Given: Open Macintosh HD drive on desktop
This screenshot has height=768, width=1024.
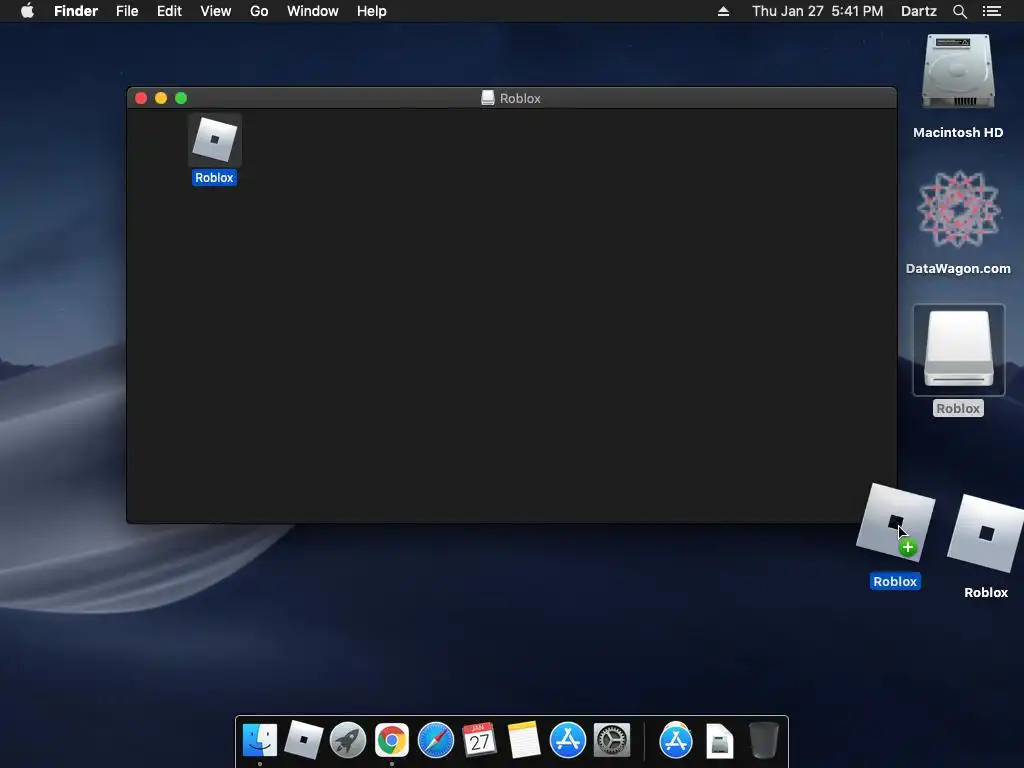Looking at the screenshot, I should pyautogui.click(x=958, y=72).
